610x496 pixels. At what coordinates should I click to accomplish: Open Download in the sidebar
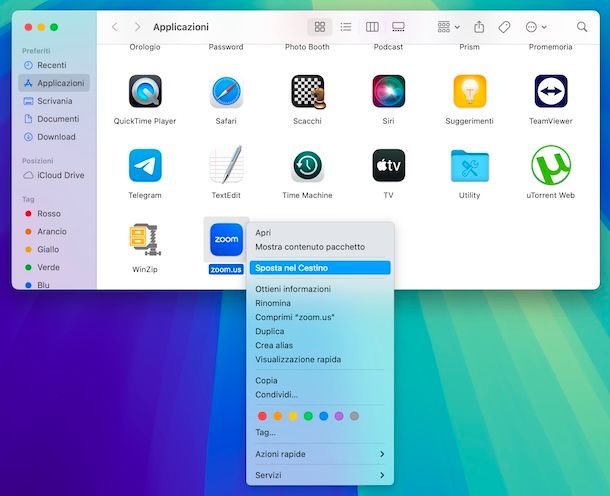click(x=54, y=137)
